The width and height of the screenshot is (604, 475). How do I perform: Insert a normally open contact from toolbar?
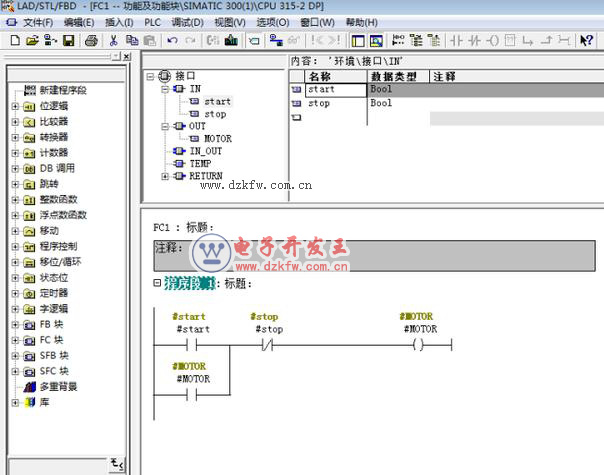[456, 40]
